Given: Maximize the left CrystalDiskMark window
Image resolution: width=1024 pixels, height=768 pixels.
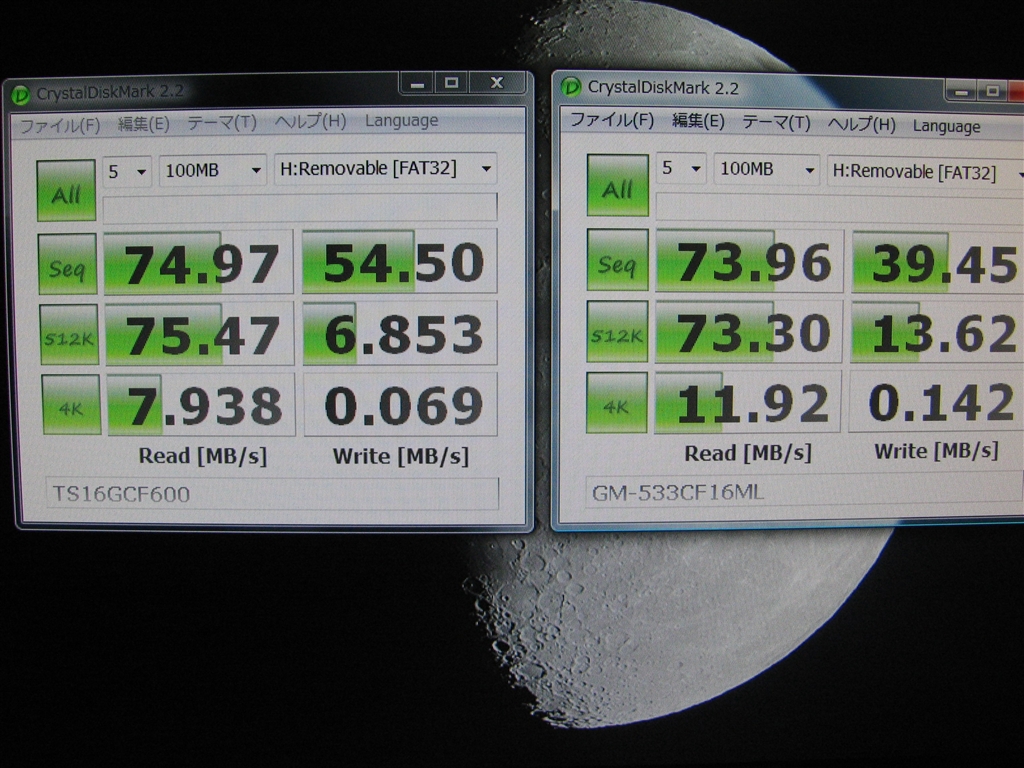Looking at the screenshot, I should tap(452, 83).
